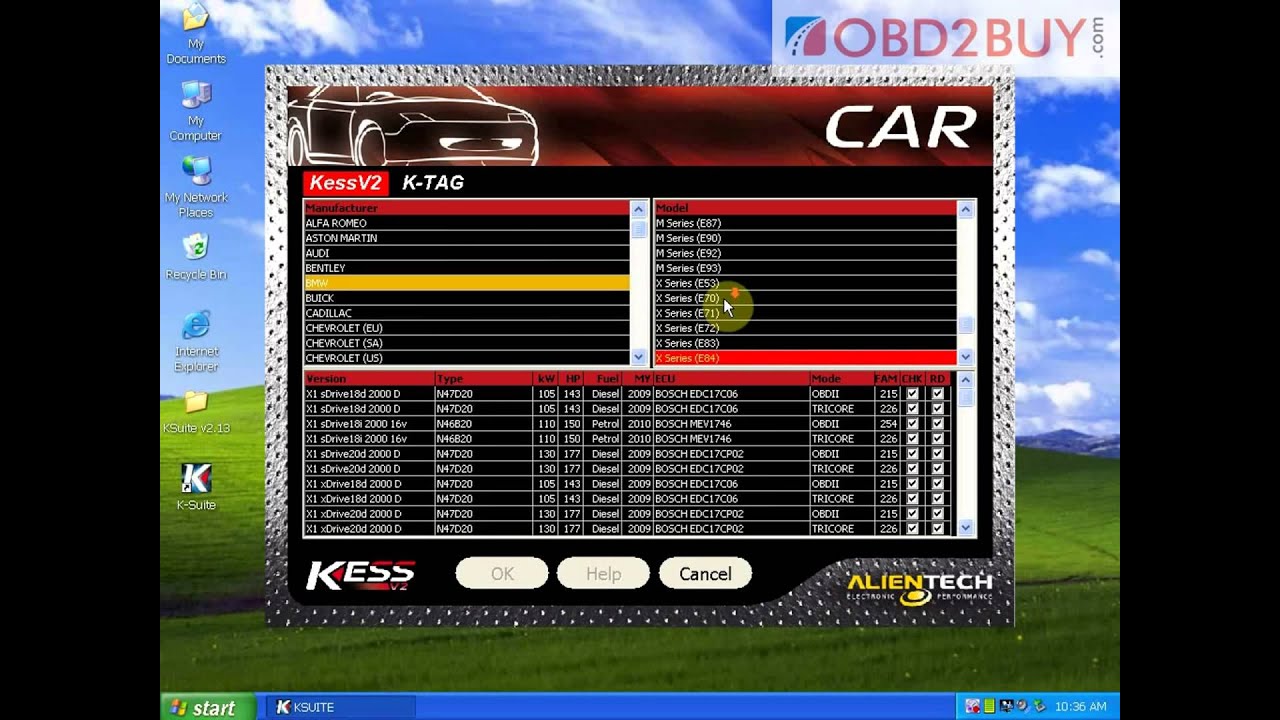Launch the K-Suite desktop shortcut
This screenshot has width=1280, height=720.
point(196,487)
